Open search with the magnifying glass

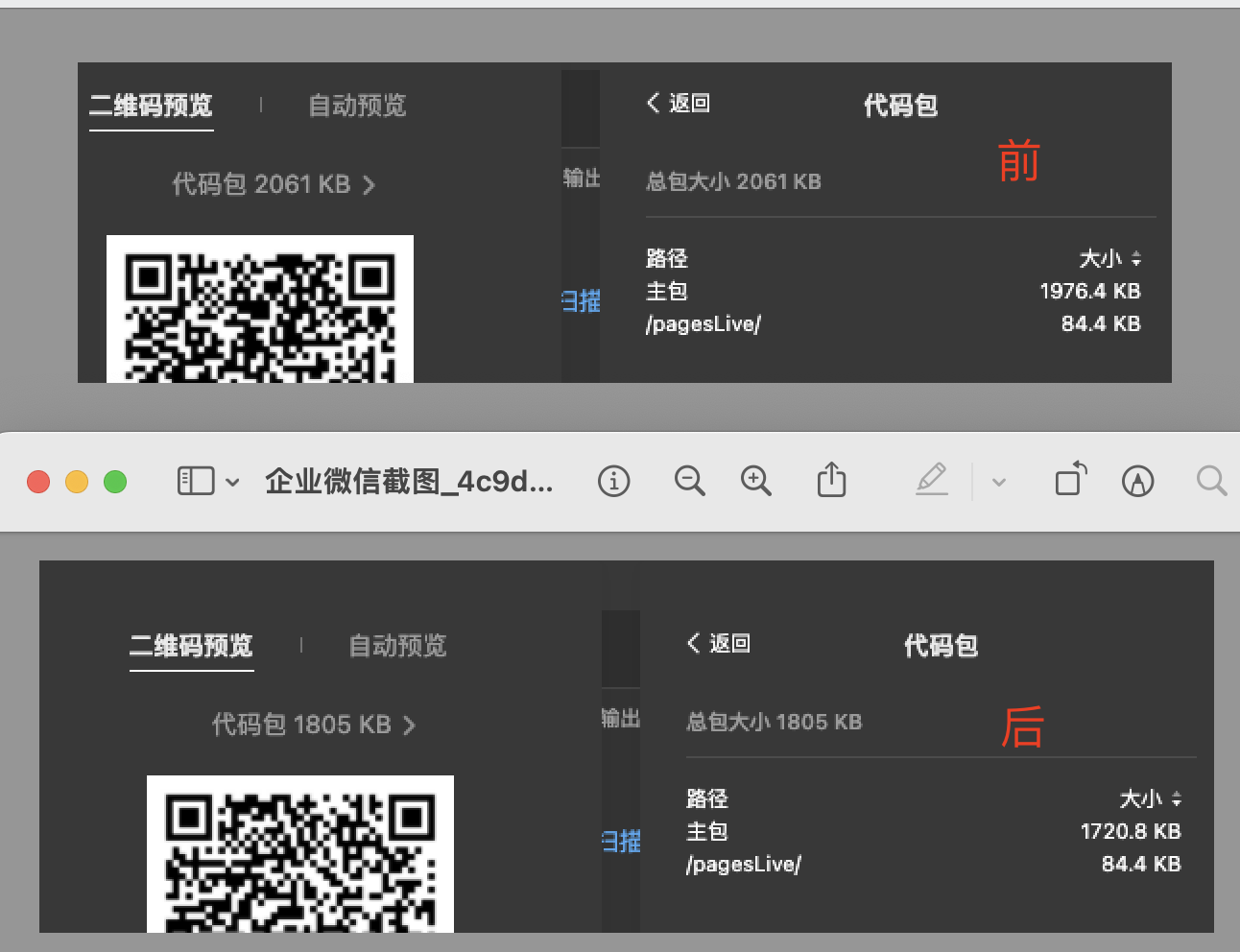[x=1212, y=481]
